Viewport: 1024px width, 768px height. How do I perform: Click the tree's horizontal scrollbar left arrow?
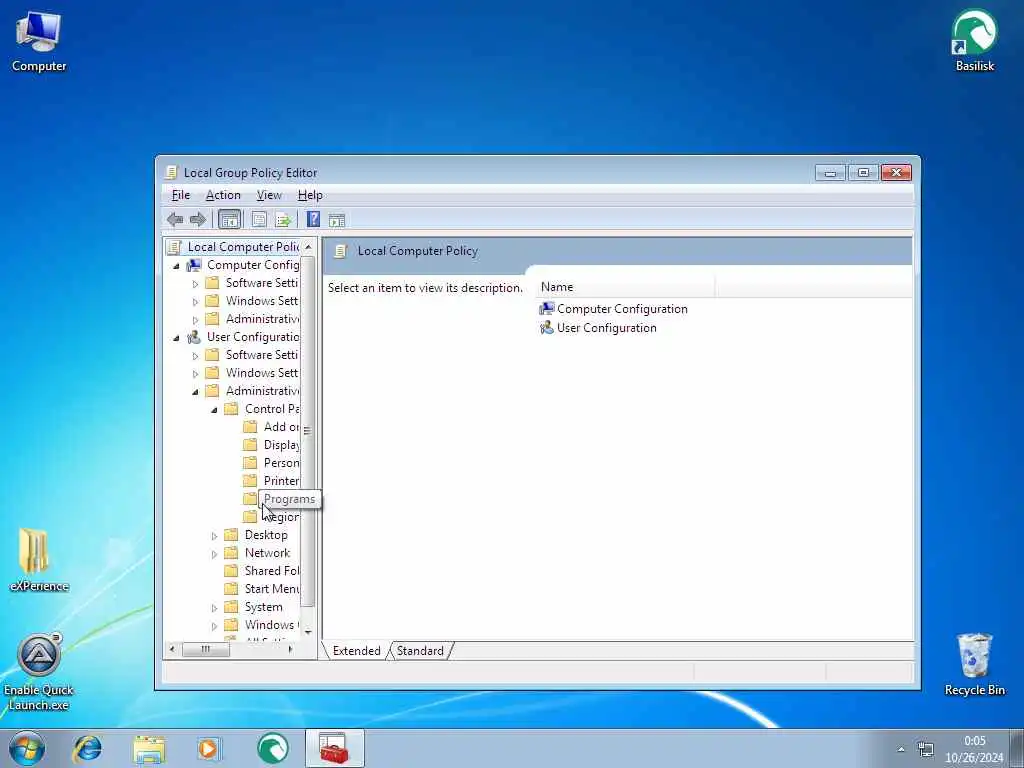[172, 649]
